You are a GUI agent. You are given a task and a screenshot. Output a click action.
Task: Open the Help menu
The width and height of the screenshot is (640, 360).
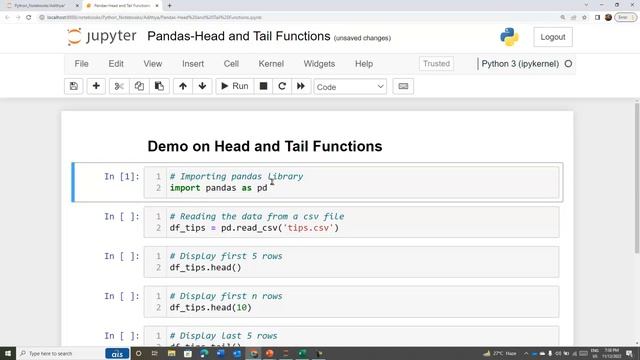[364, 64]
